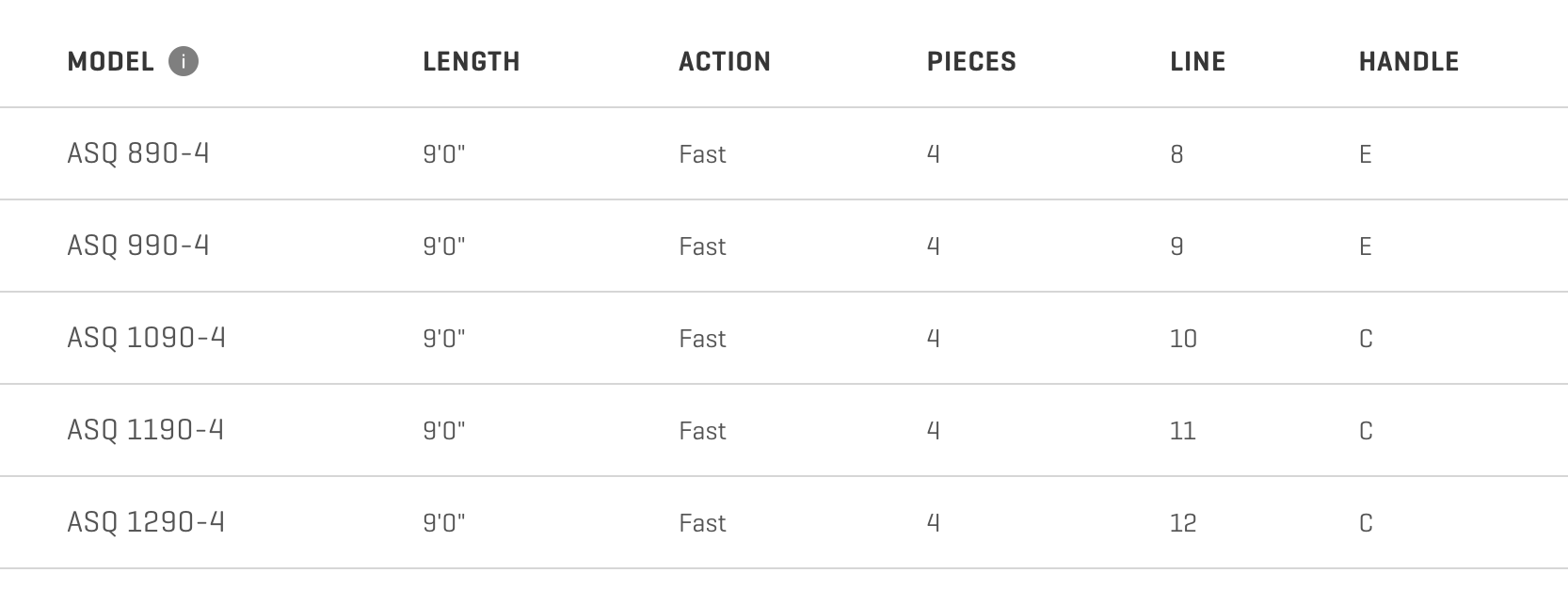
Task: Select the ASQ 890-4 model row
Action: [138, 153]
